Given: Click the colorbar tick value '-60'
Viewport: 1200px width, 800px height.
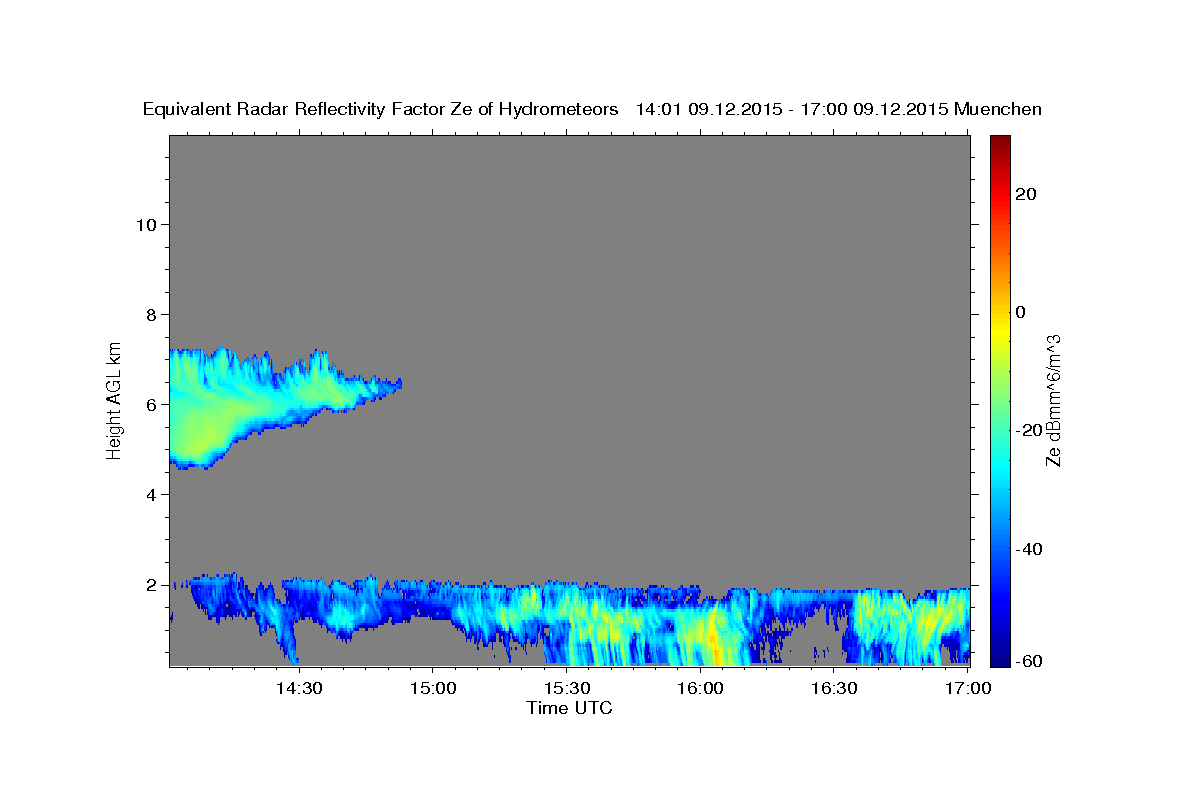Looking at the screenshot, I should pyautogui.click(x=1028, y=661).
